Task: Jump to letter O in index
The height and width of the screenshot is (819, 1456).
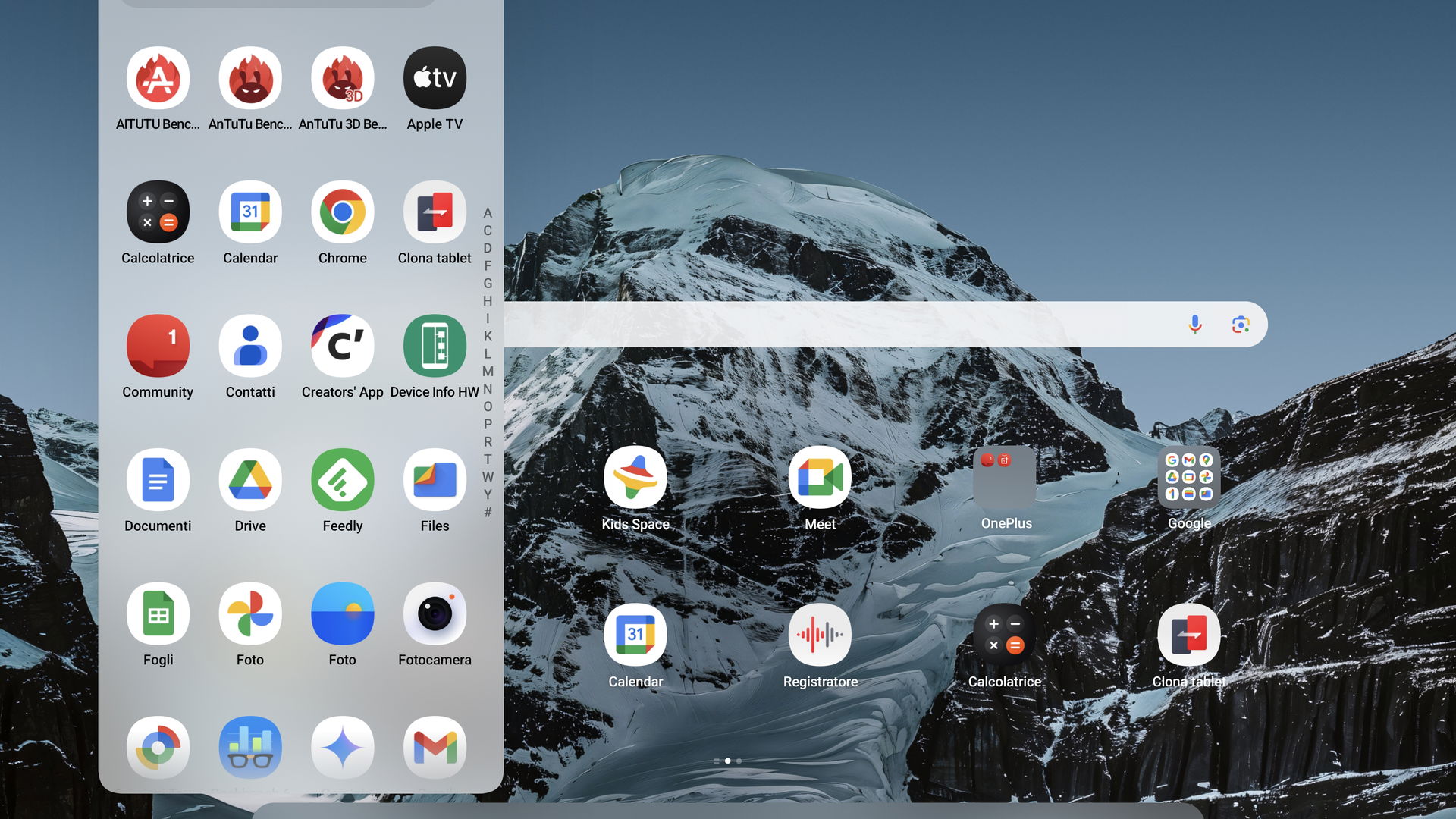Action: (x=488, y=406)
